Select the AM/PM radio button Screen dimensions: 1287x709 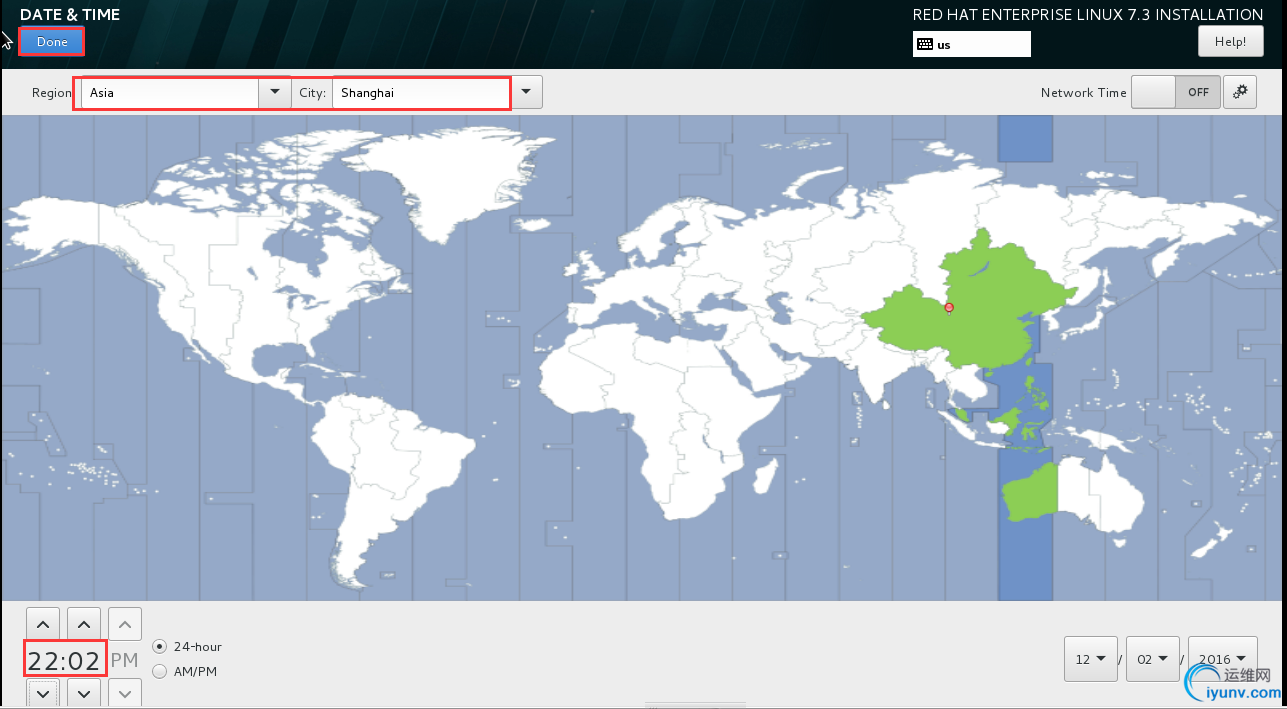[x=159, y=671]
